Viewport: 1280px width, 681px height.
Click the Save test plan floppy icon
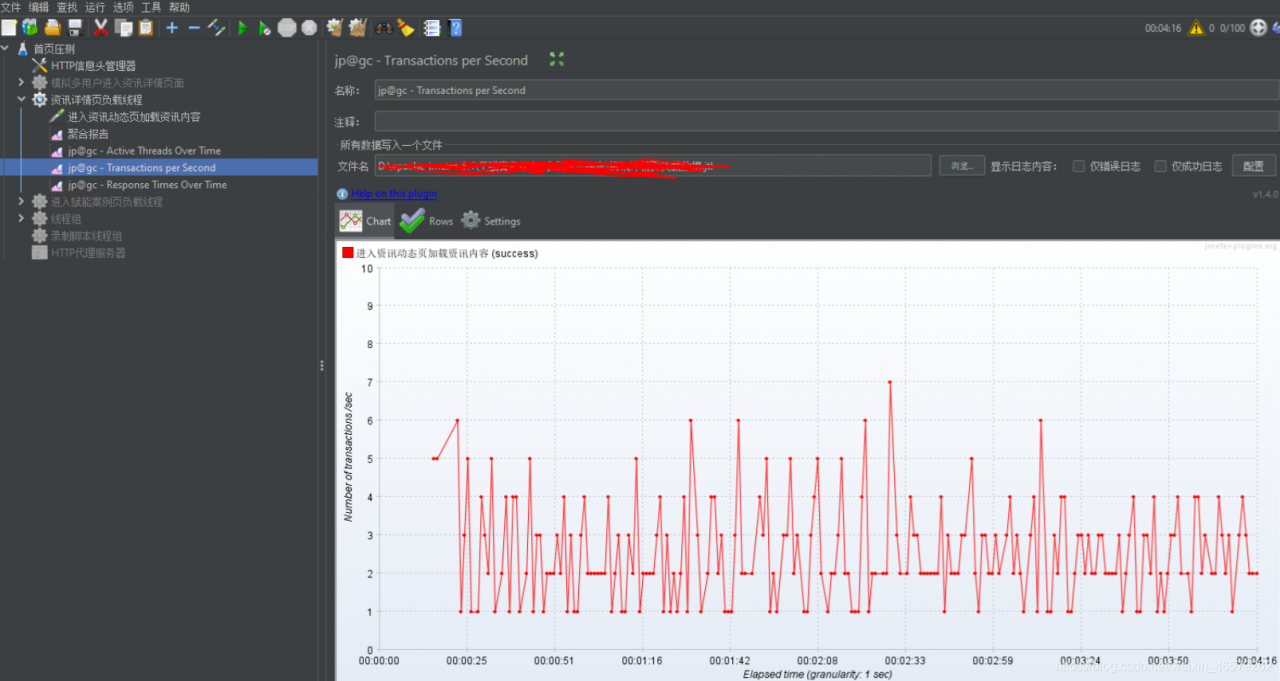click(x=74, y=28)
